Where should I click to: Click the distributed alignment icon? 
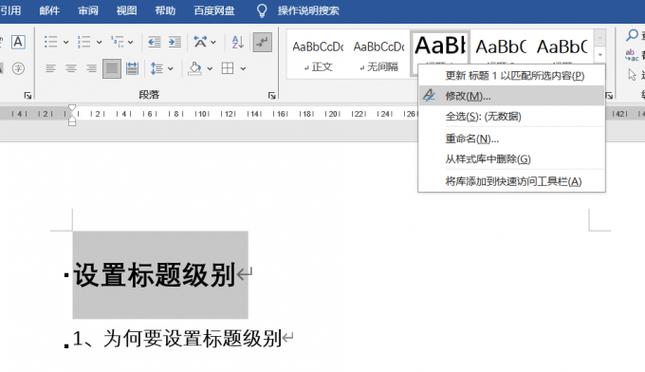click(x=132, y=68)
